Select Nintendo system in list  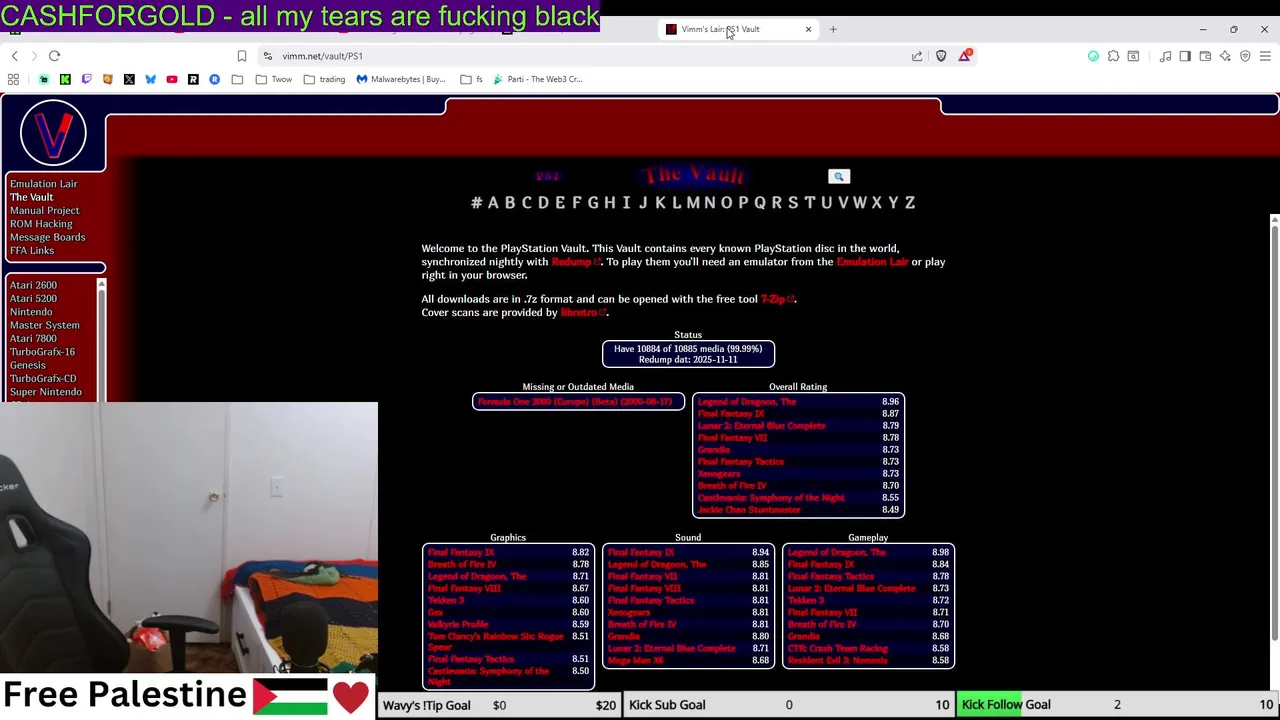click(31, 312)
